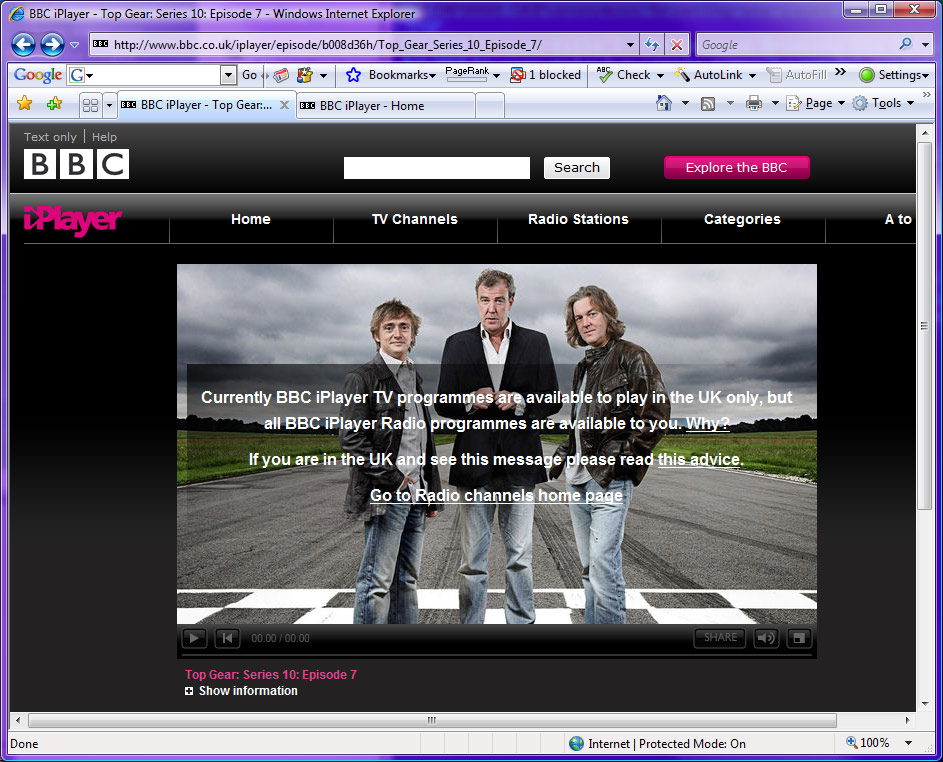This screenshot has width=943, height=762.
Task: Click the BBC Search button
Action: 577,168
